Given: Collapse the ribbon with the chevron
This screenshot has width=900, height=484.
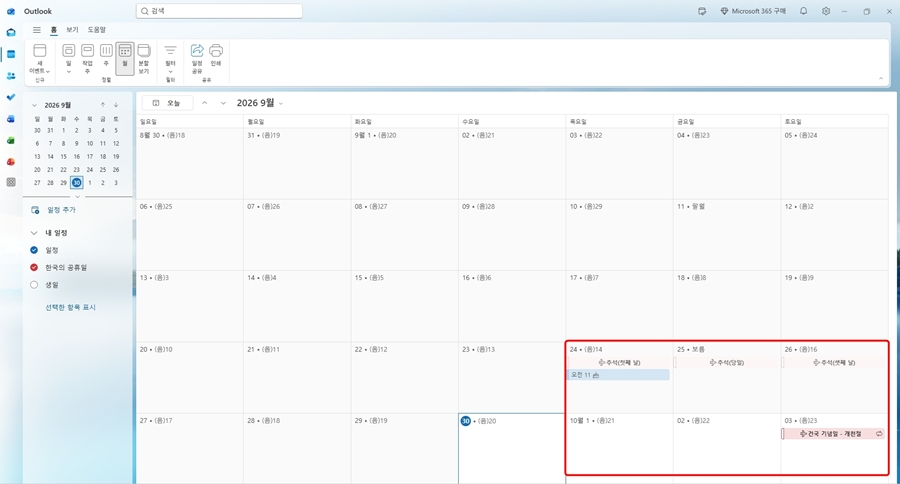Looking at the screenshot, I should (881, 79).
